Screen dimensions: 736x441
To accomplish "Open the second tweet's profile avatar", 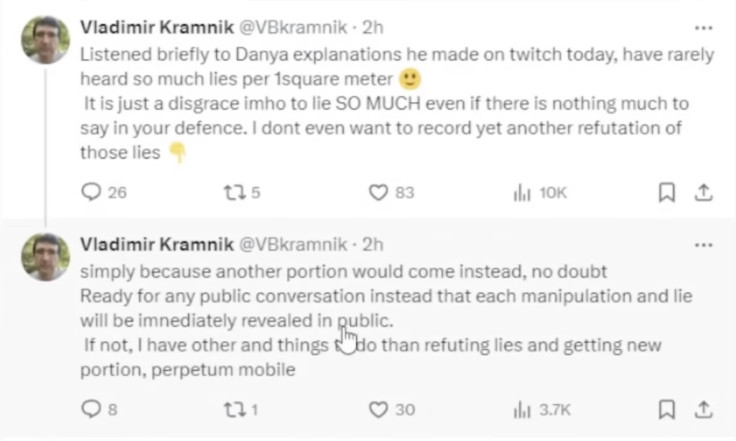I will tap(46, 257).
